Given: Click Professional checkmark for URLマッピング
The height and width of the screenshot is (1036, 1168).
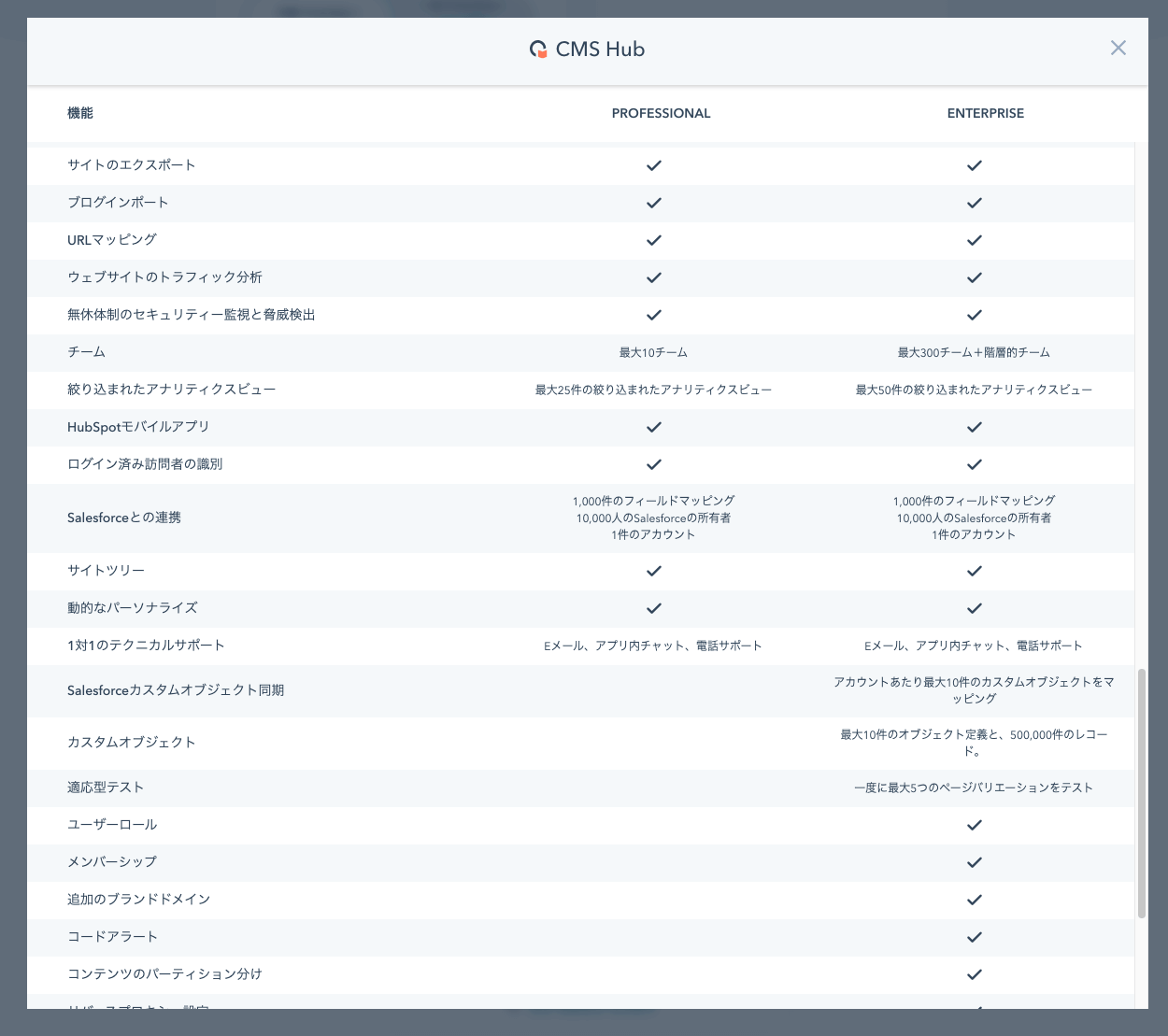Looking at the screenshot, I should click(654, 240).
